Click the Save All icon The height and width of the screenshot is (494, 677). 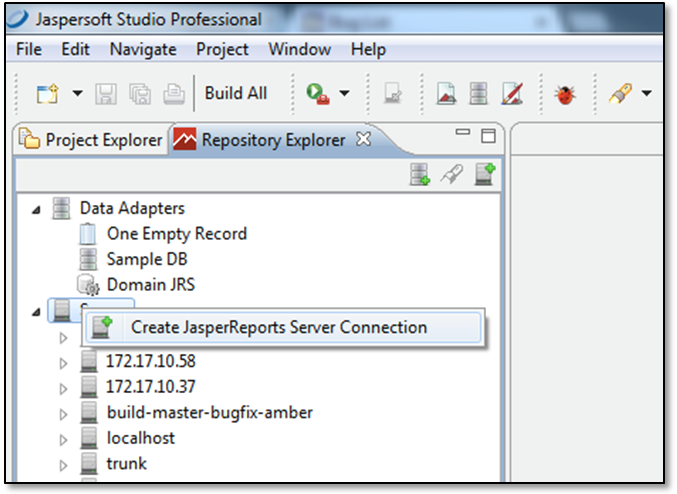pos(140,94)
